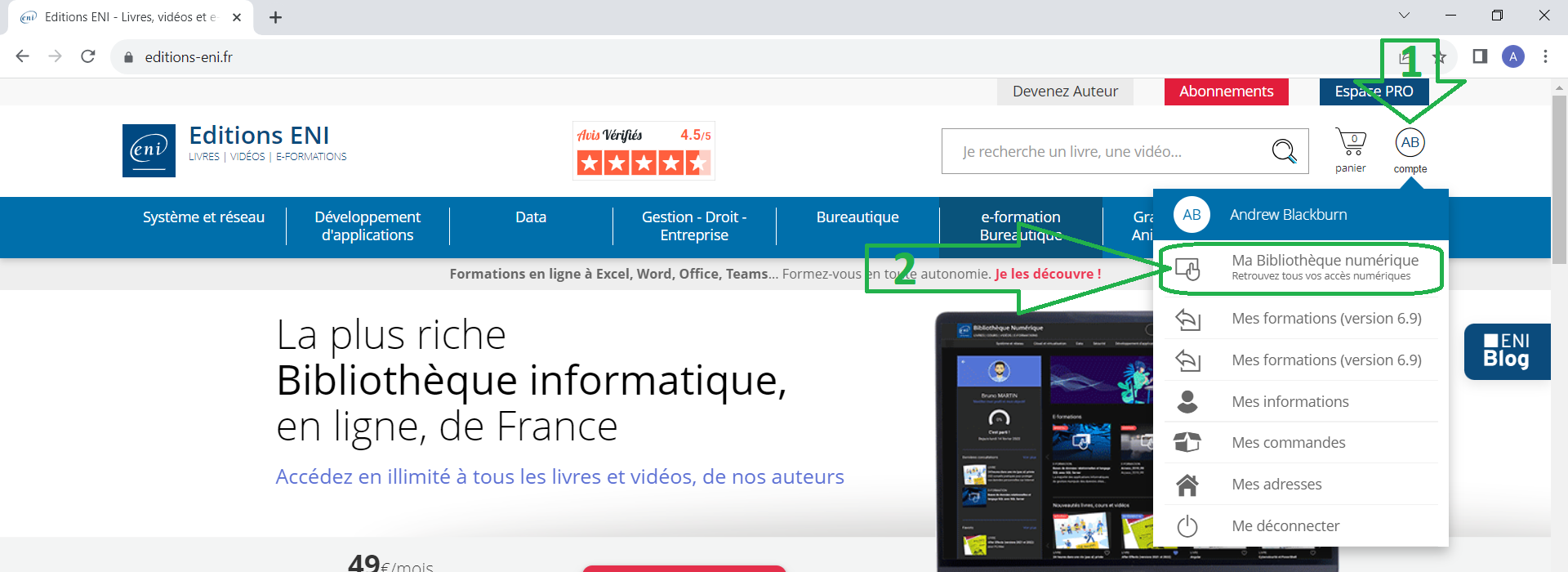Click the power icon beside Me déconnecter
Viewport: 1568px width, 572px height.
point(1187,526)
